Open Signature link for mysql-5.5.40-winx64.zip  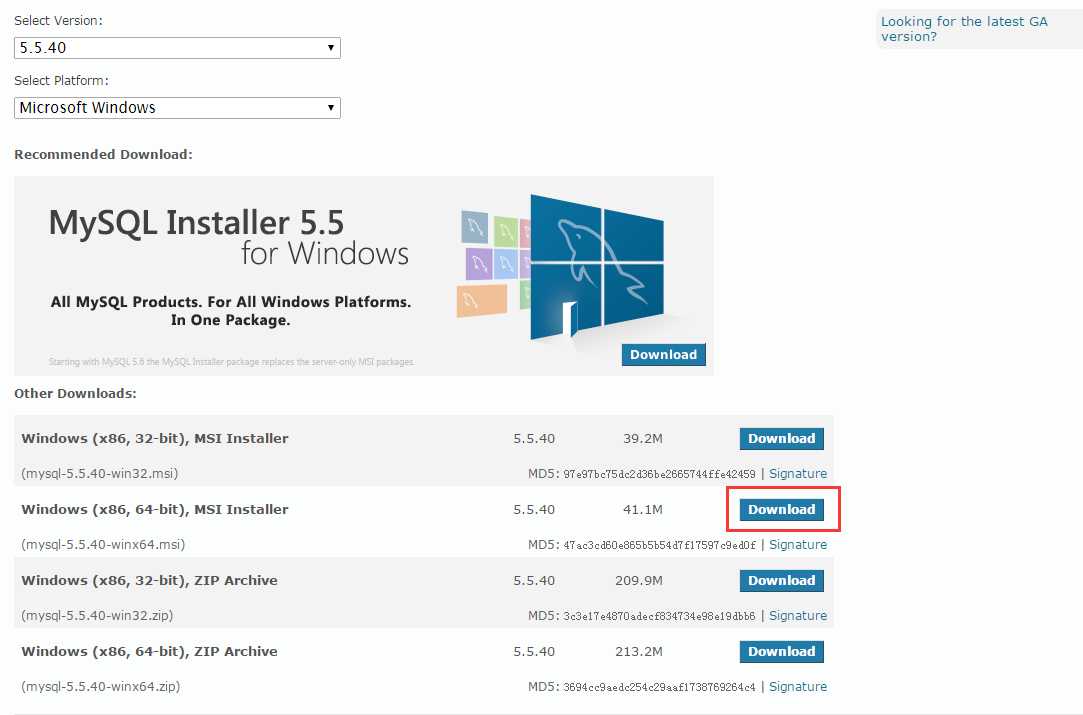(x=798, y=687)
